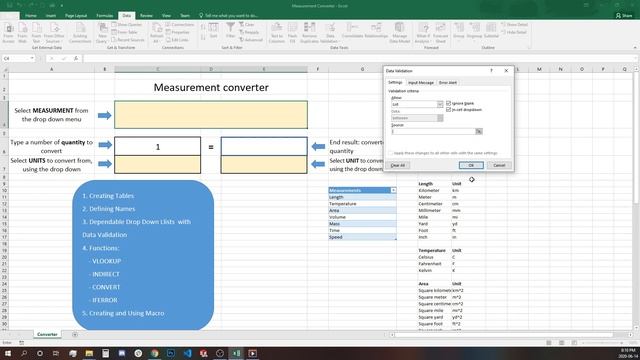Click the Clear All button
Image resolution: width=640 pixels, height=360 pixels.
click(398, 165)
